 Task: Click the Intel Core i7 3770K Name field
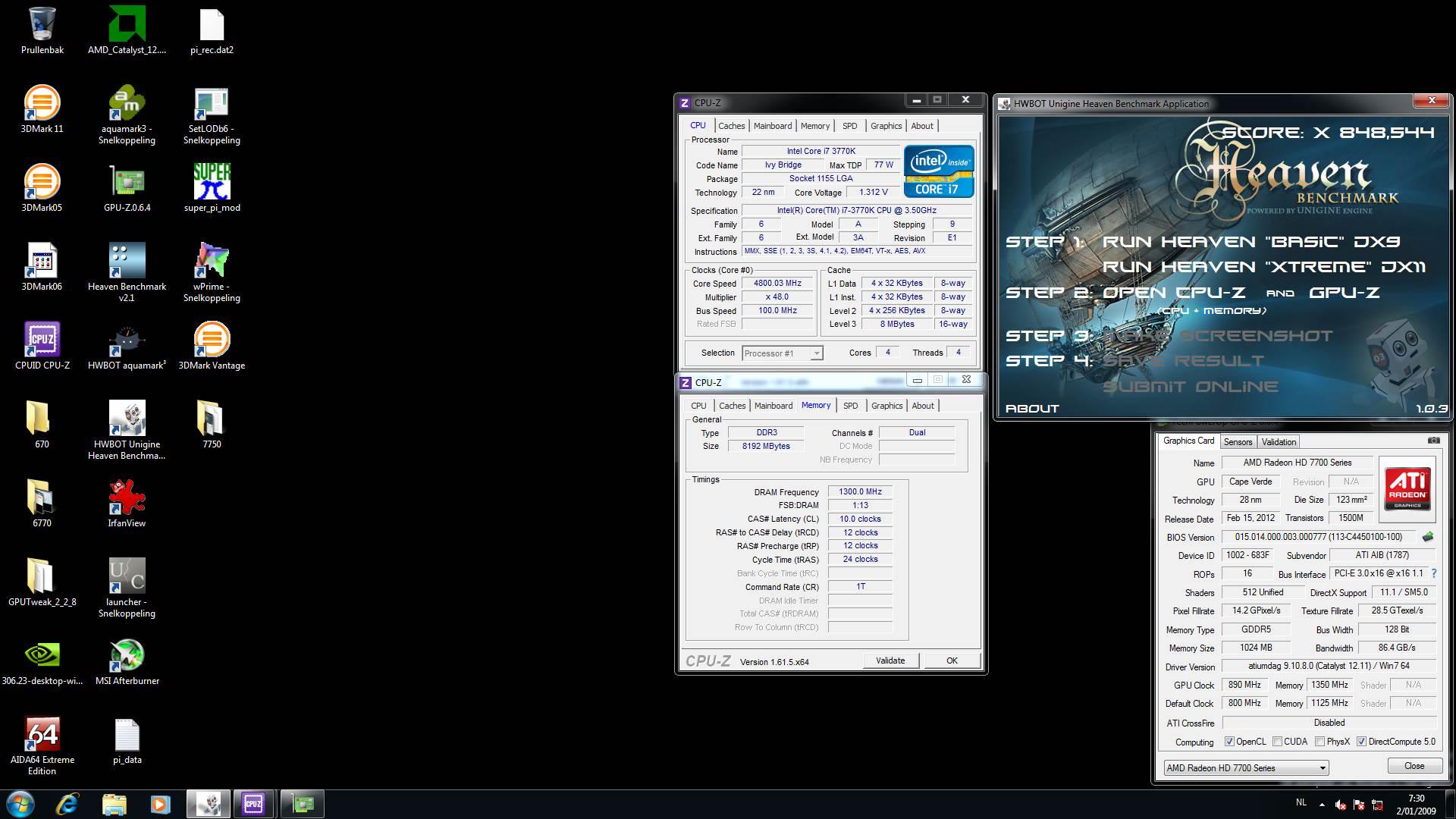[821, 152]
